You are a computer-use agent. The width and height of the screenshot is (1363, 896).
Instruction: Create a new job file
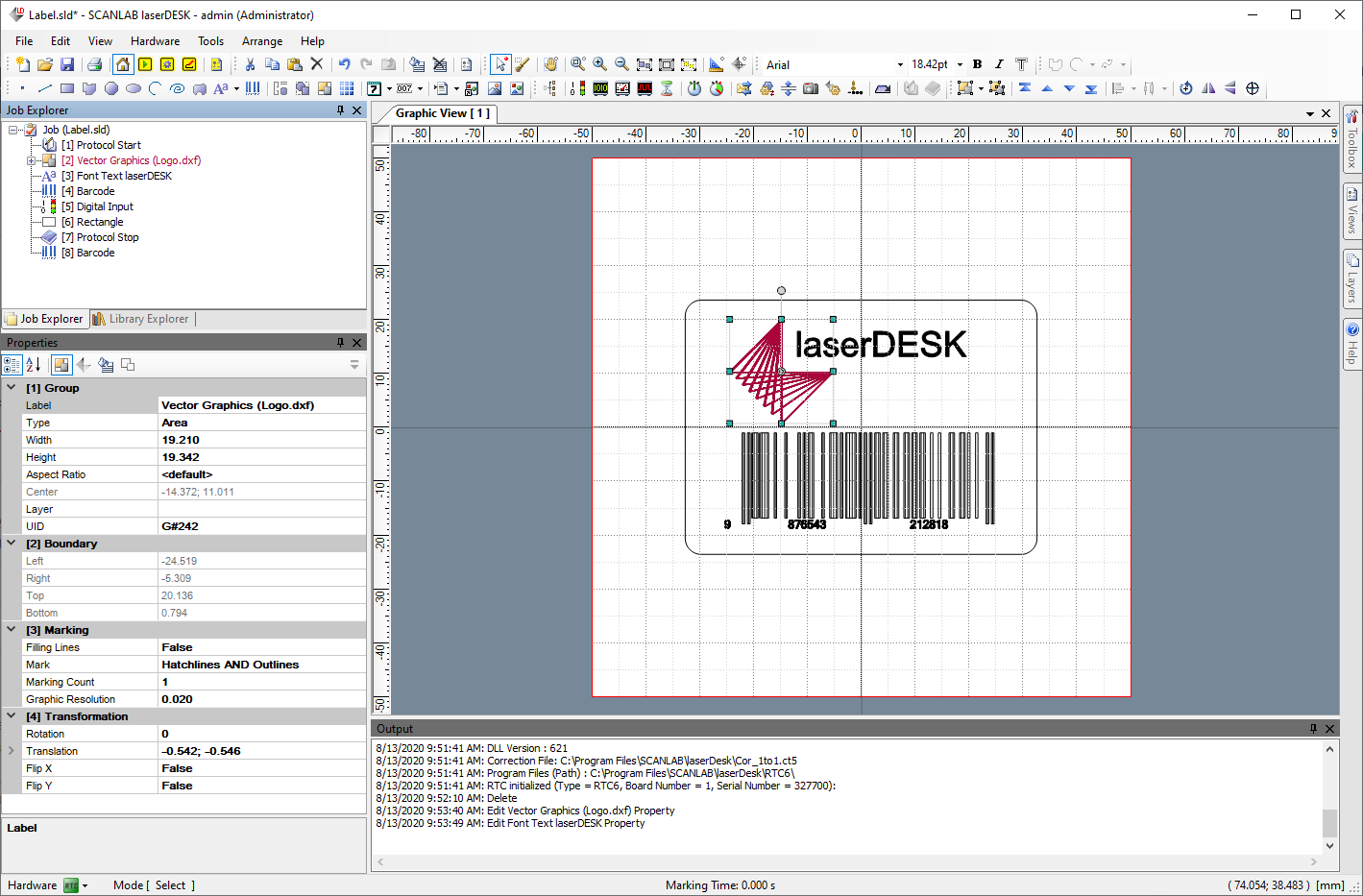[23, 64]
